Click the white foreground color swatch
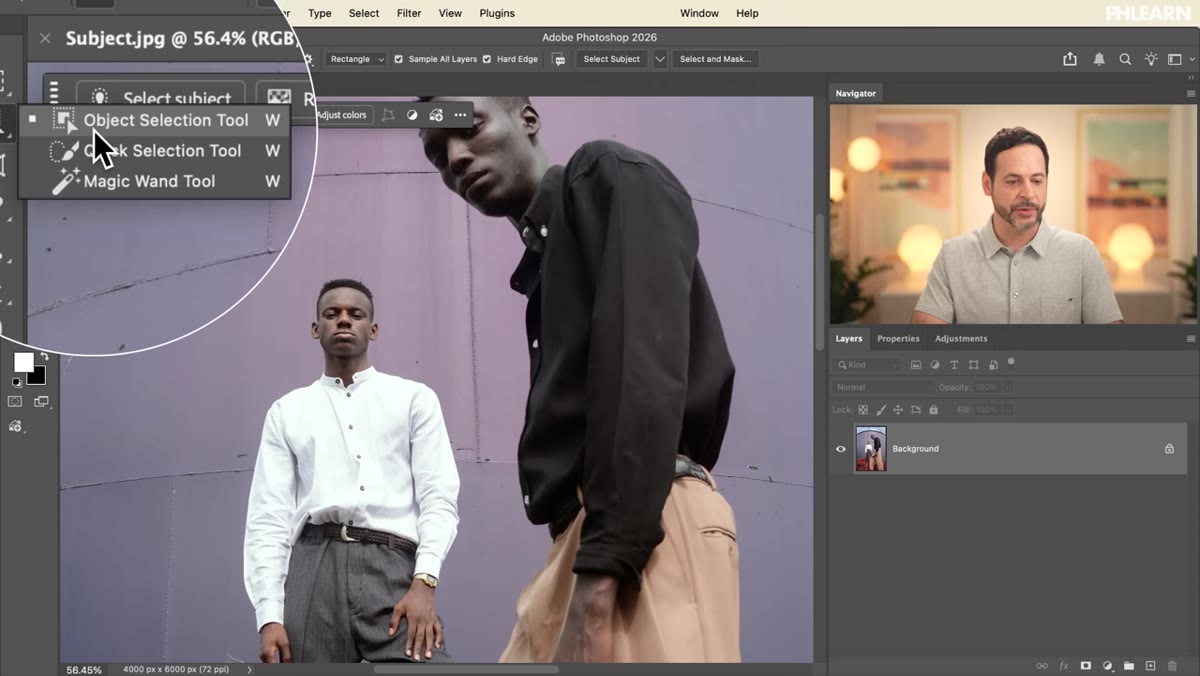Viewport: 1200px width, 676px height. (x=23, y=362)
